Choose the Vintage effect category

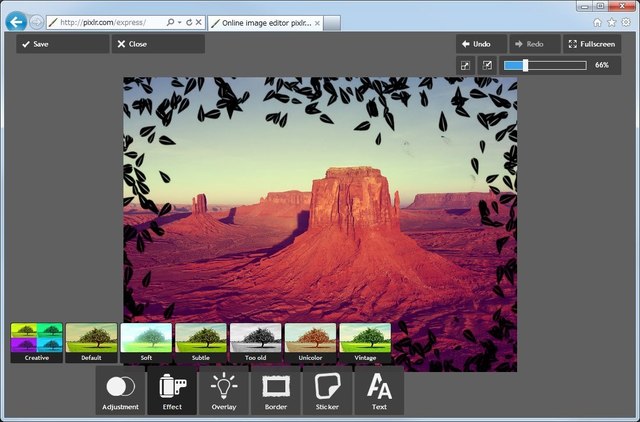point(365,341)
